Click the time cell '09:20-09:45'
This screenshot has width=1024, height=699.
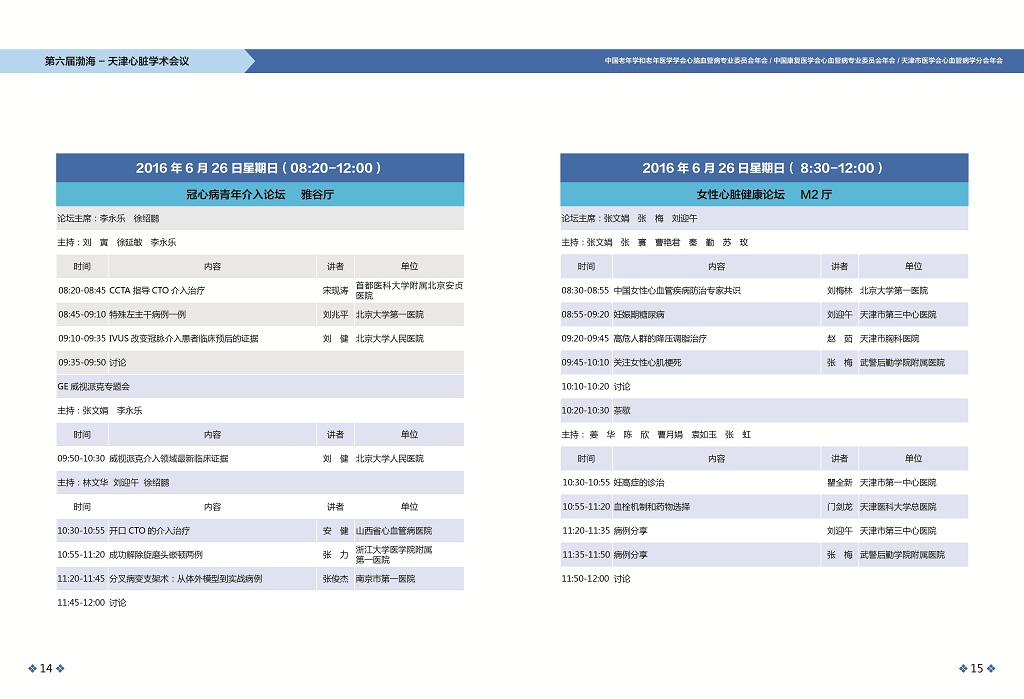point(585,338)
